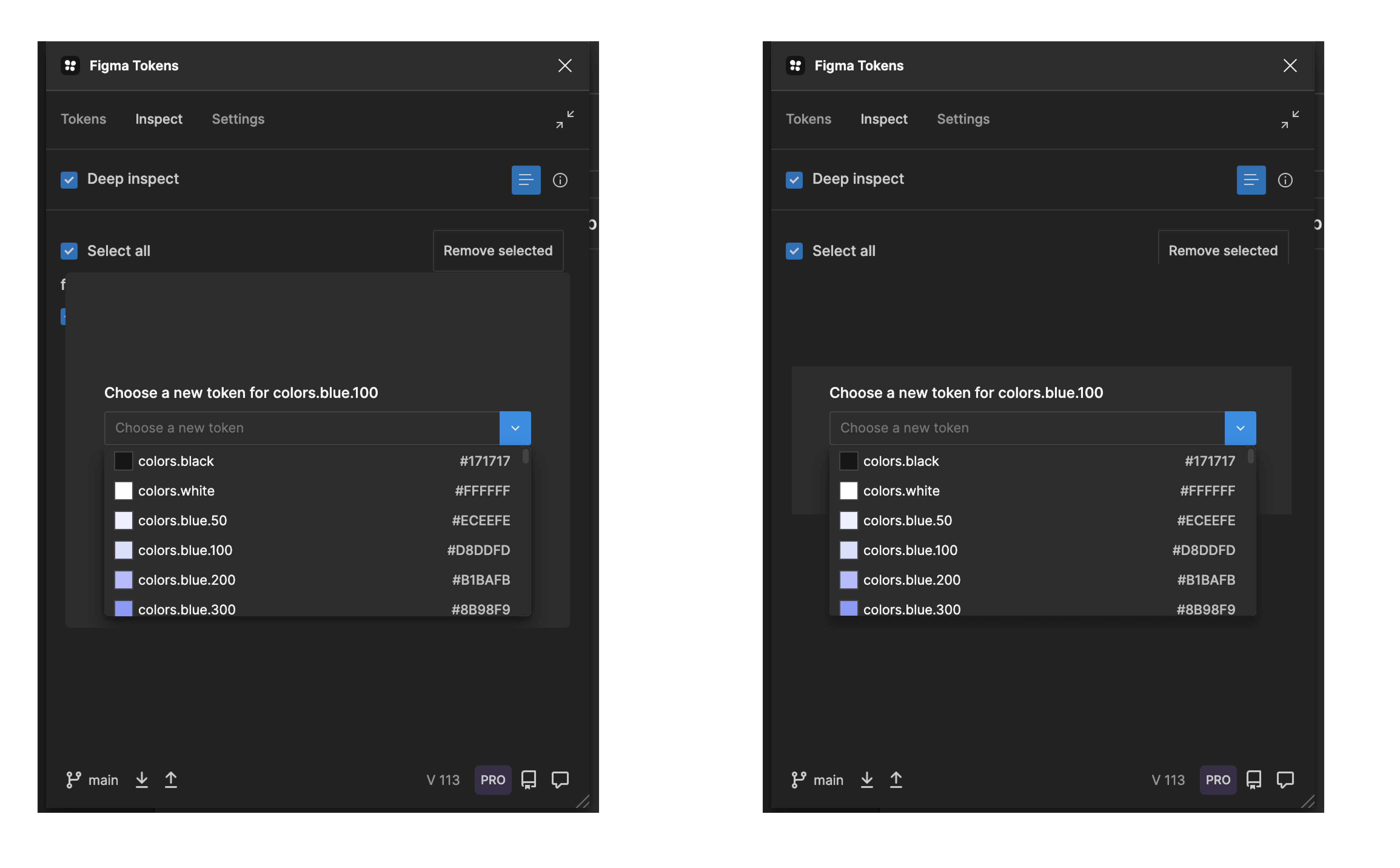1400x868 pixels.
Task: Open Settings tab in right panel
Action: [x=963, y=119]
